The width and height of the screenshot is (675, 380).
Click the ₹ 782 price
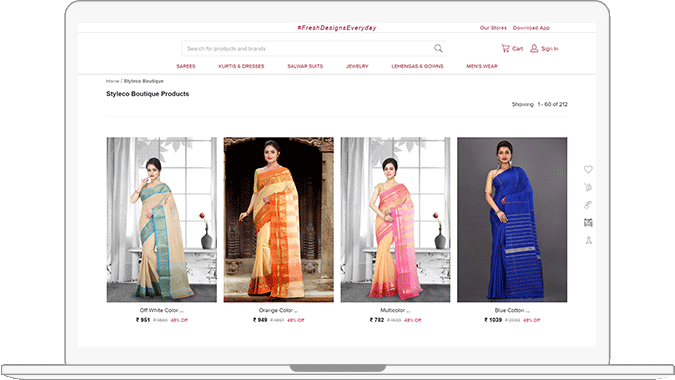(x=377, y=320)
